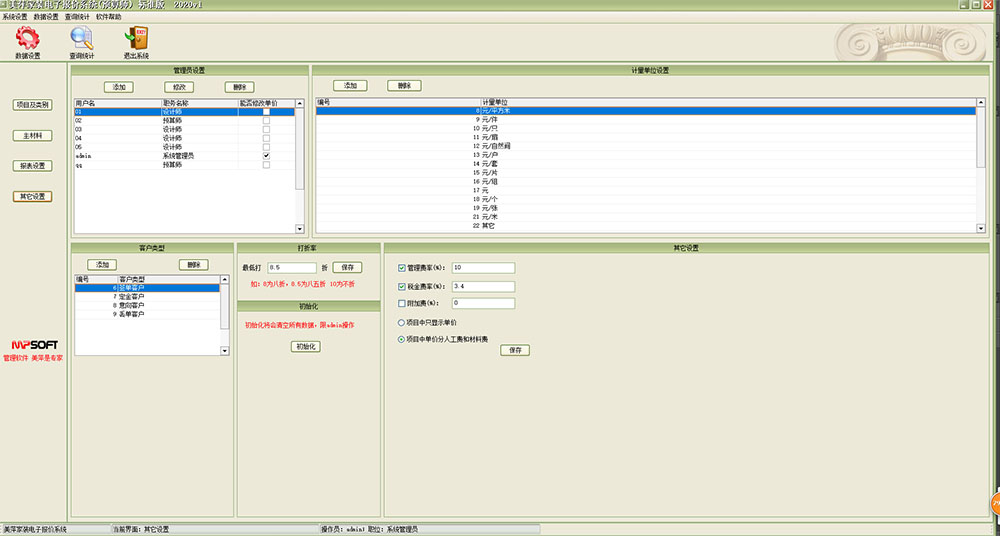1000x536 pixels.
Task: Click 修改 button in 管理员设置 panel
Action: (180, 87)
